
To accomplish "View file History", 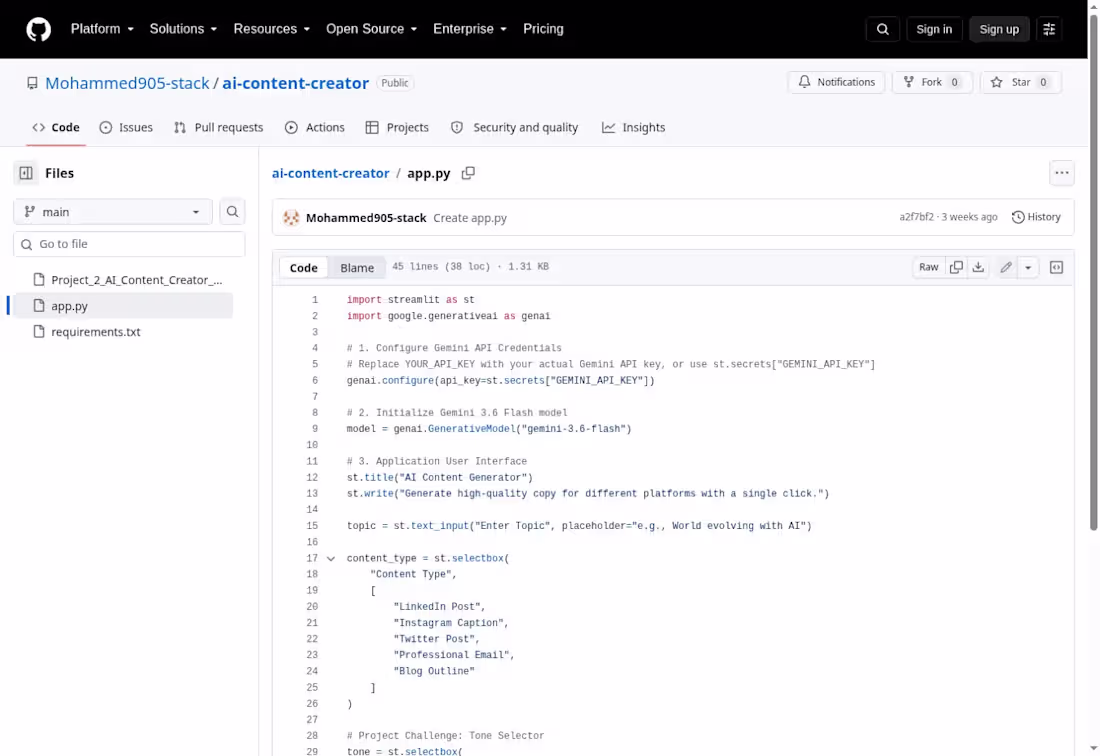I will pyautogui.click(x=1036, y=217).
